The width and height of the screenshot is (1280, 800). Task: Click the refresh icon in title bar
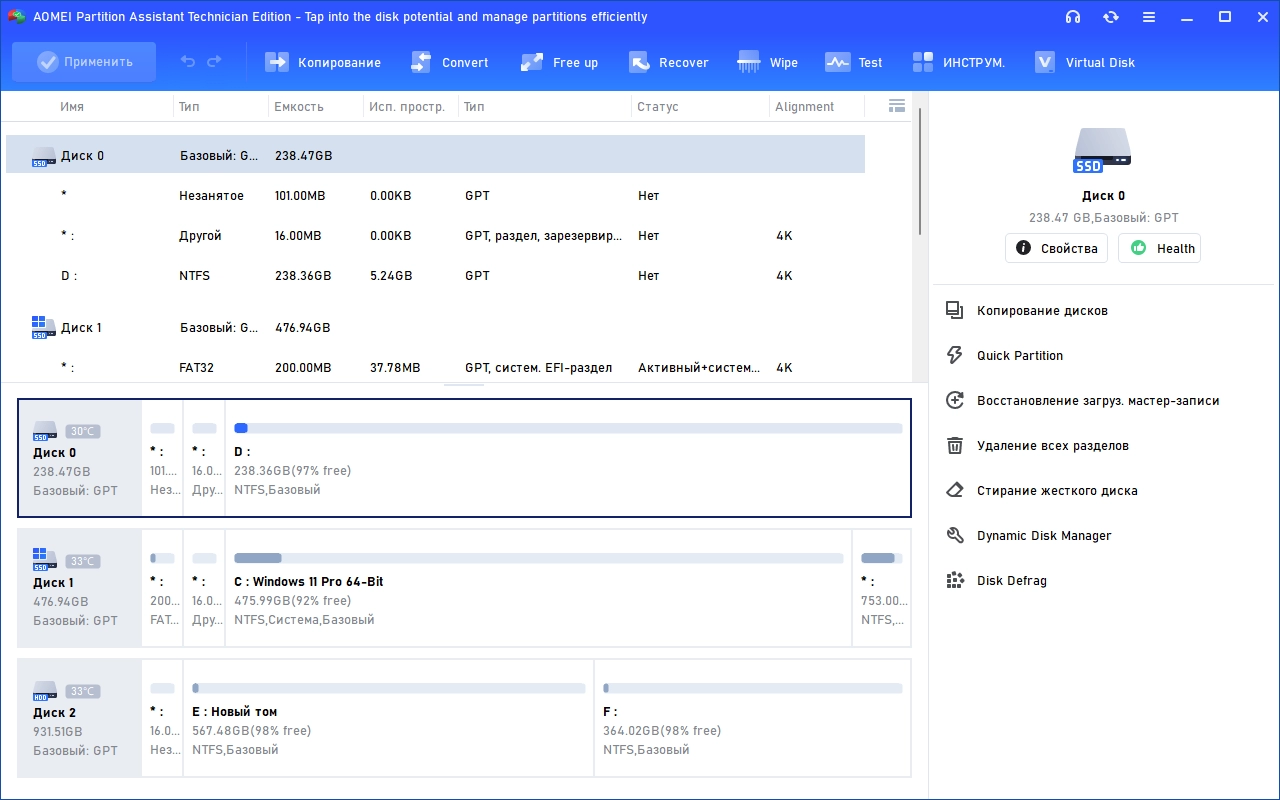click(x=1111, y=17)
